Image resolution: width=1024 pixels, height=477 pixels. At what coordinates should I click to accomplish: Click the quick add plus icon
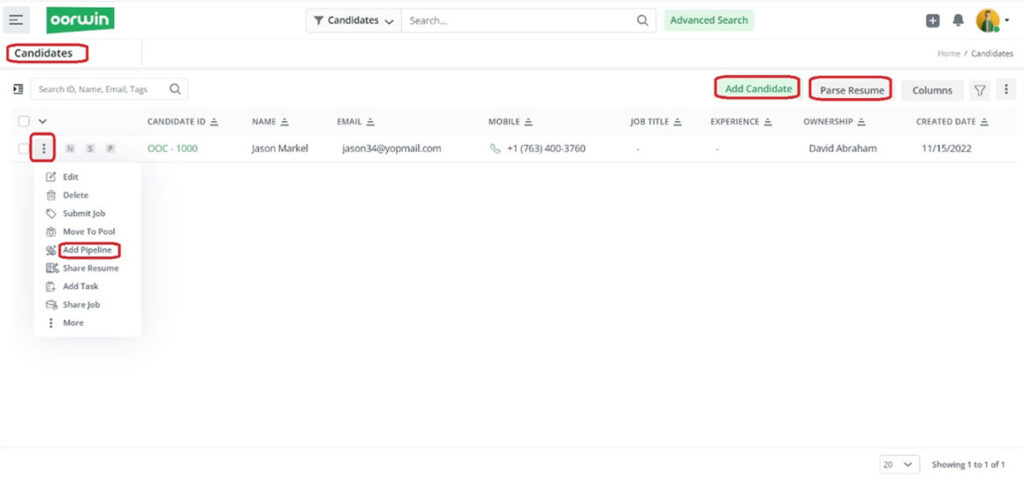933,20
